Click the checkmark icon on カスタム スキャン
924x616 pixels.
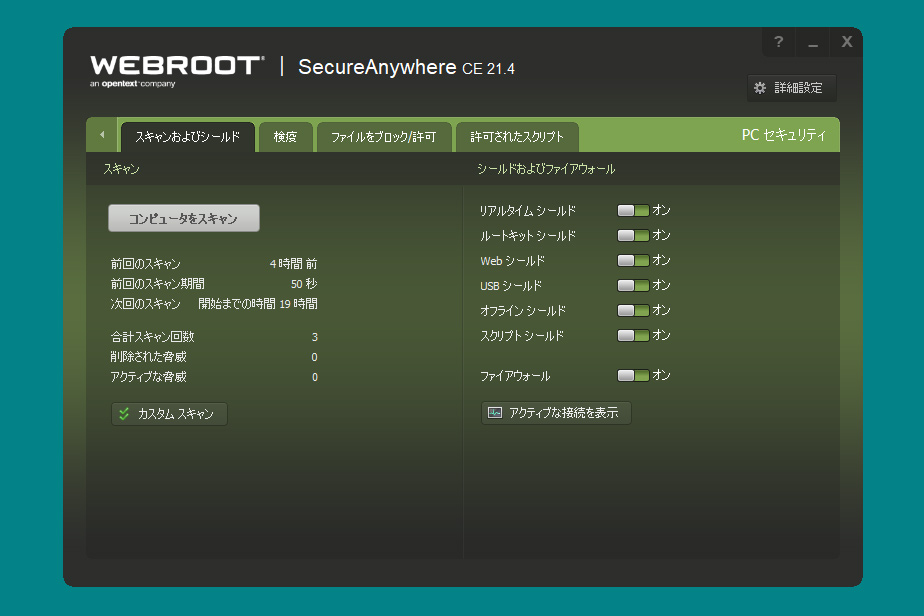pyautogui.click(x=124, y=414)
